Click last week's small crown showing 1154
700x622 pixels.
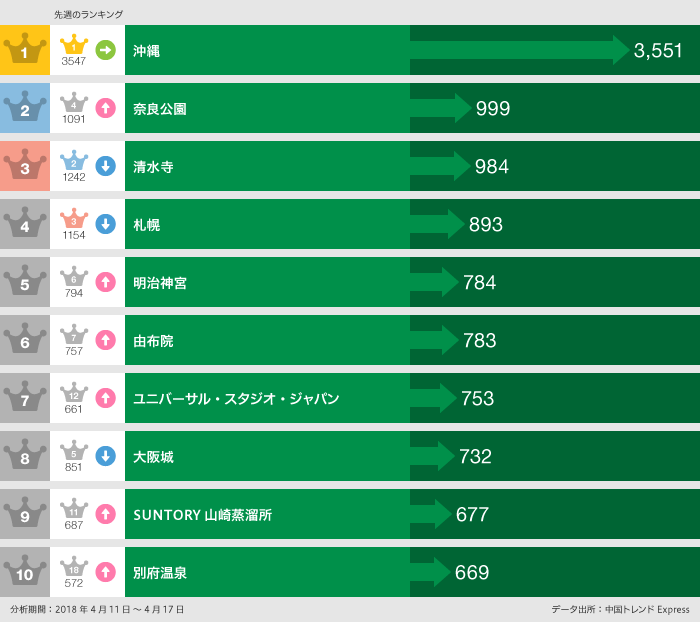[x=74, y=219]
